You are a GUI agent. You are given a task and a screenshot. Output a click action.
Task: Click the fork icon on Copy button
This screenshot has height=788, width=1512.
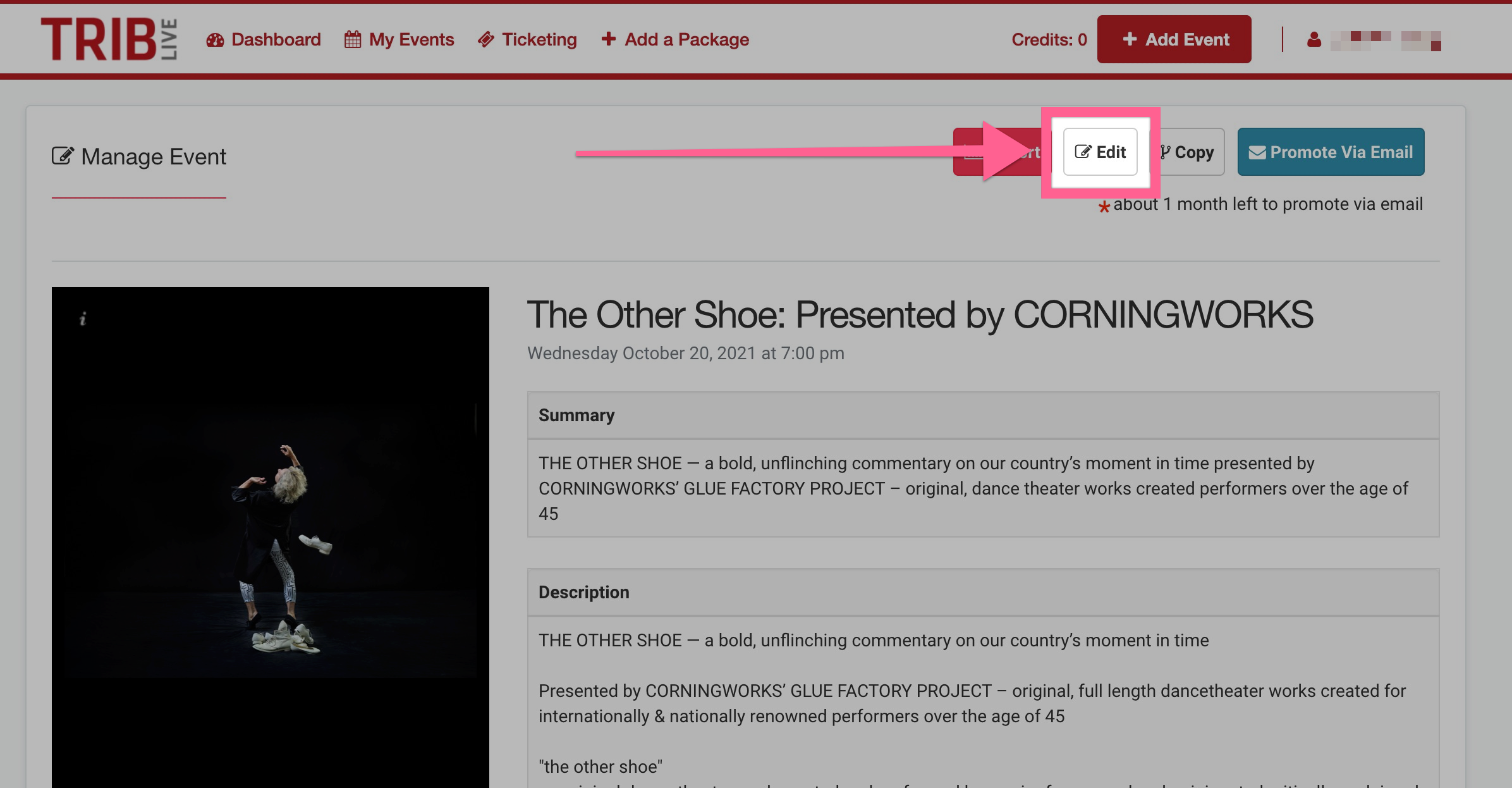1164,152
